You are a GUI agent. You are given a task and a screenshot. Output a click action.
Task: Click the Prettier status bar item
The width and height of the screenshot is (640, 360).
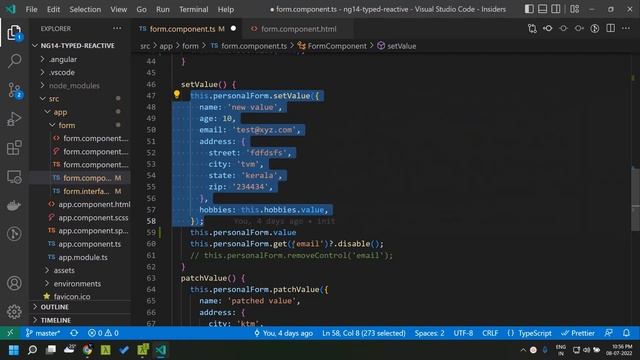[578, 333]
